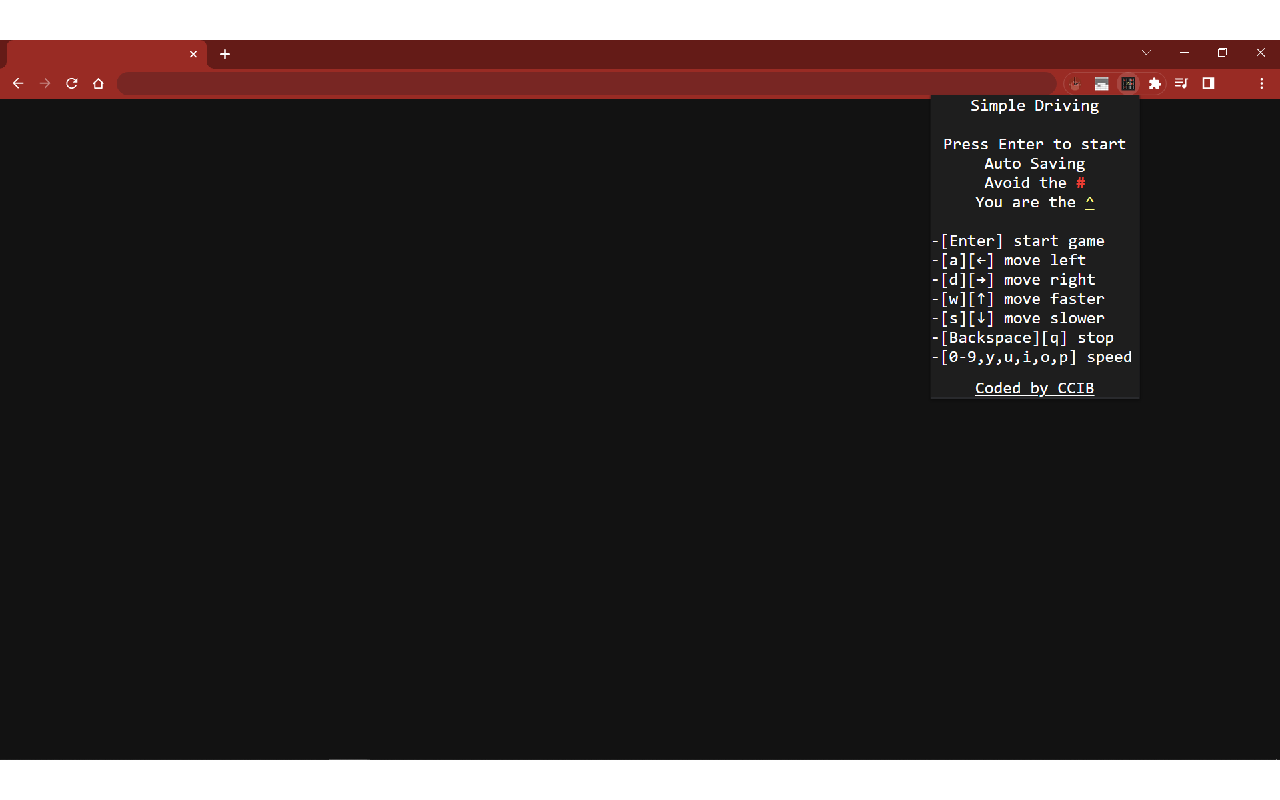Viewport: 1280px width, 800px height.
Task: Click the window-shaped extension icon
Action: [1101, 84]
